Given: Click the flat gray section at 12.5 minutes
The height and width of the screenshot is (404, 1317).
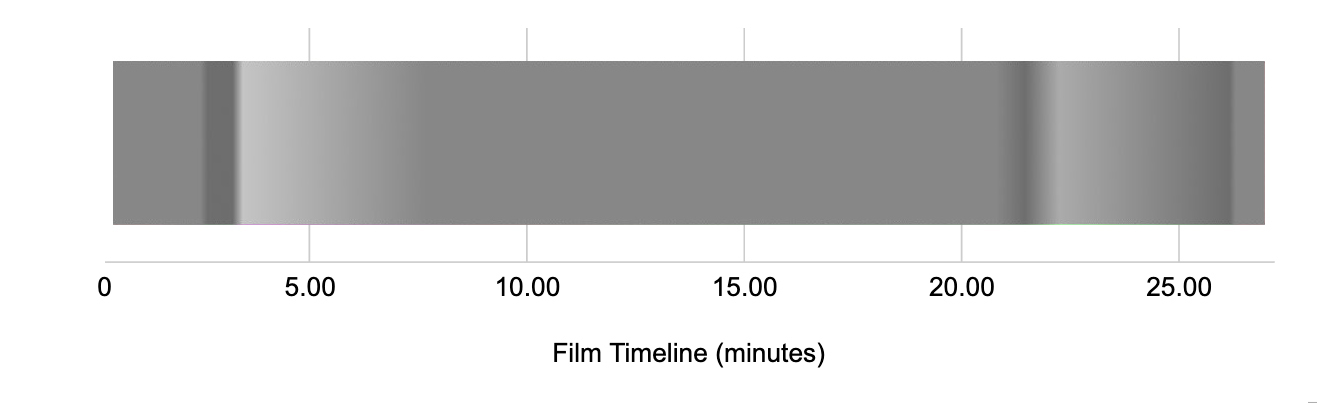Looking at the screenshot, I should coord(635,143).
